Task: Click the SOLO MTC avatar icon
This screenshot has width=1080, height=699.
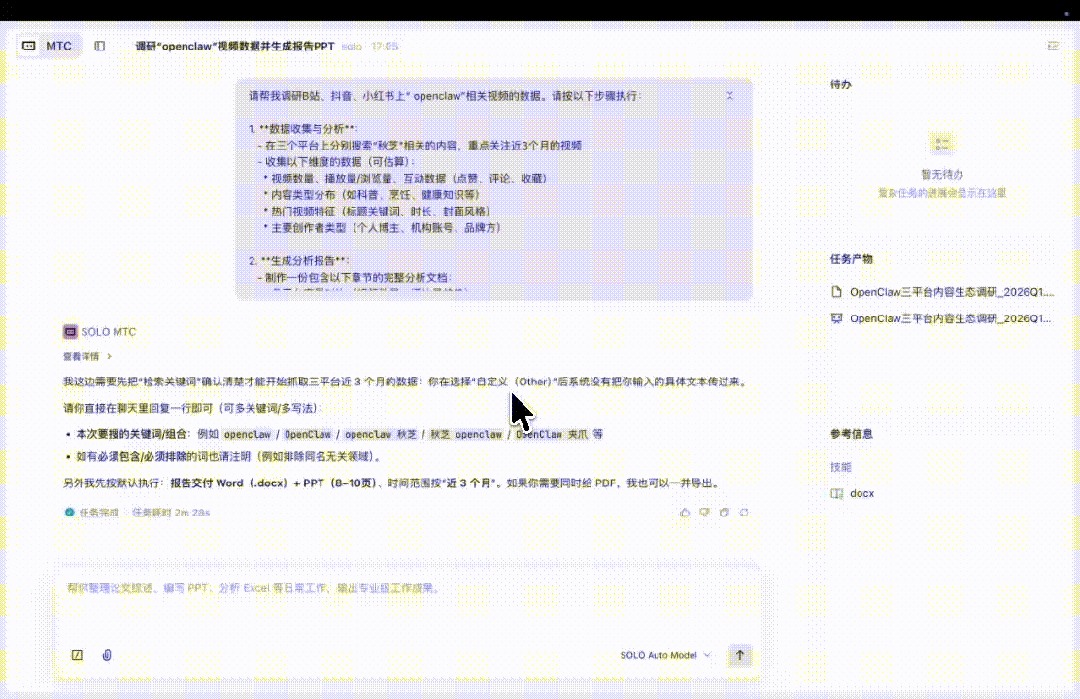Action: coord(69,331)
